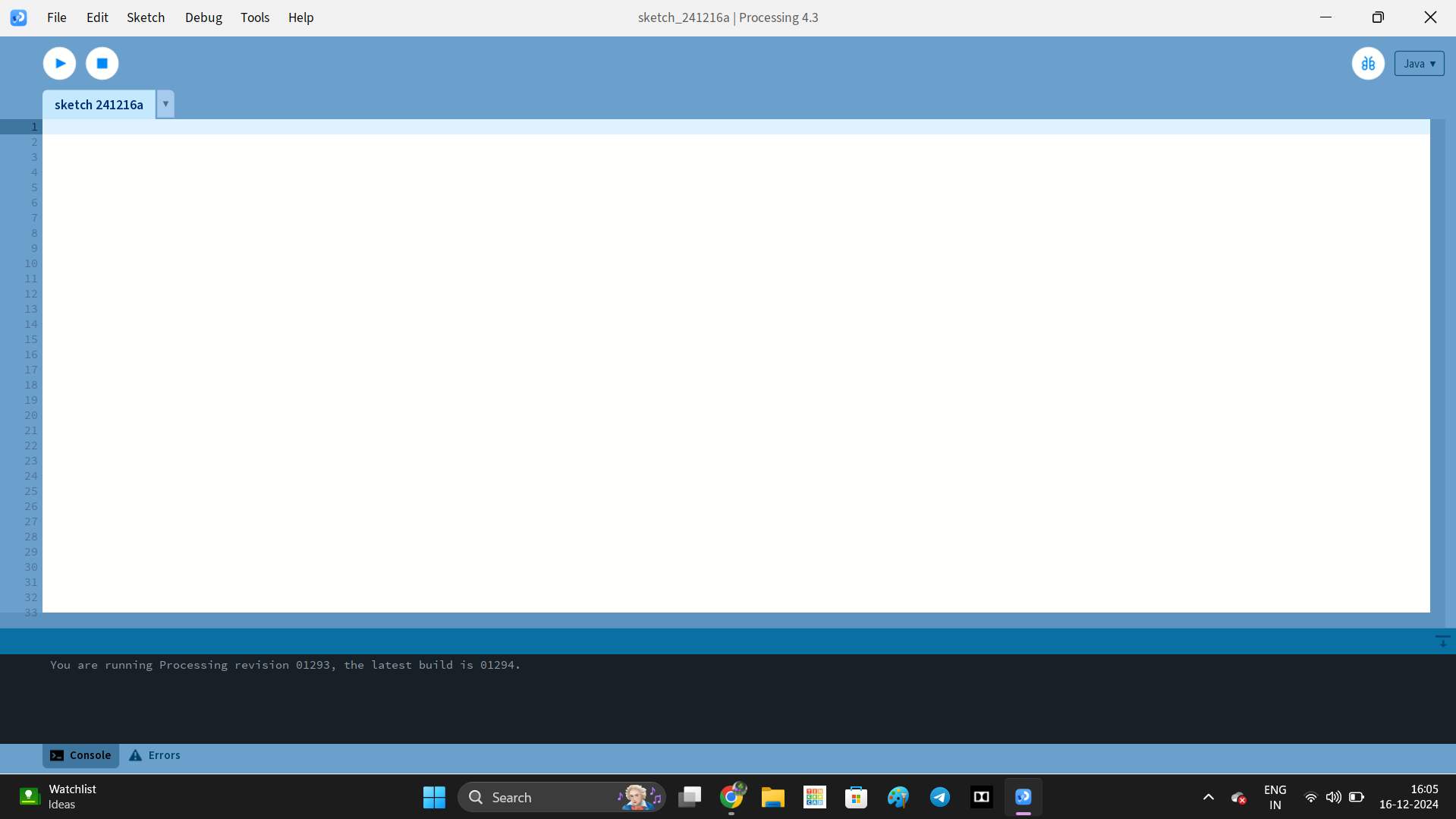Open the Sketch menu
Screen dimensions: 1456x819
(146, 17)
